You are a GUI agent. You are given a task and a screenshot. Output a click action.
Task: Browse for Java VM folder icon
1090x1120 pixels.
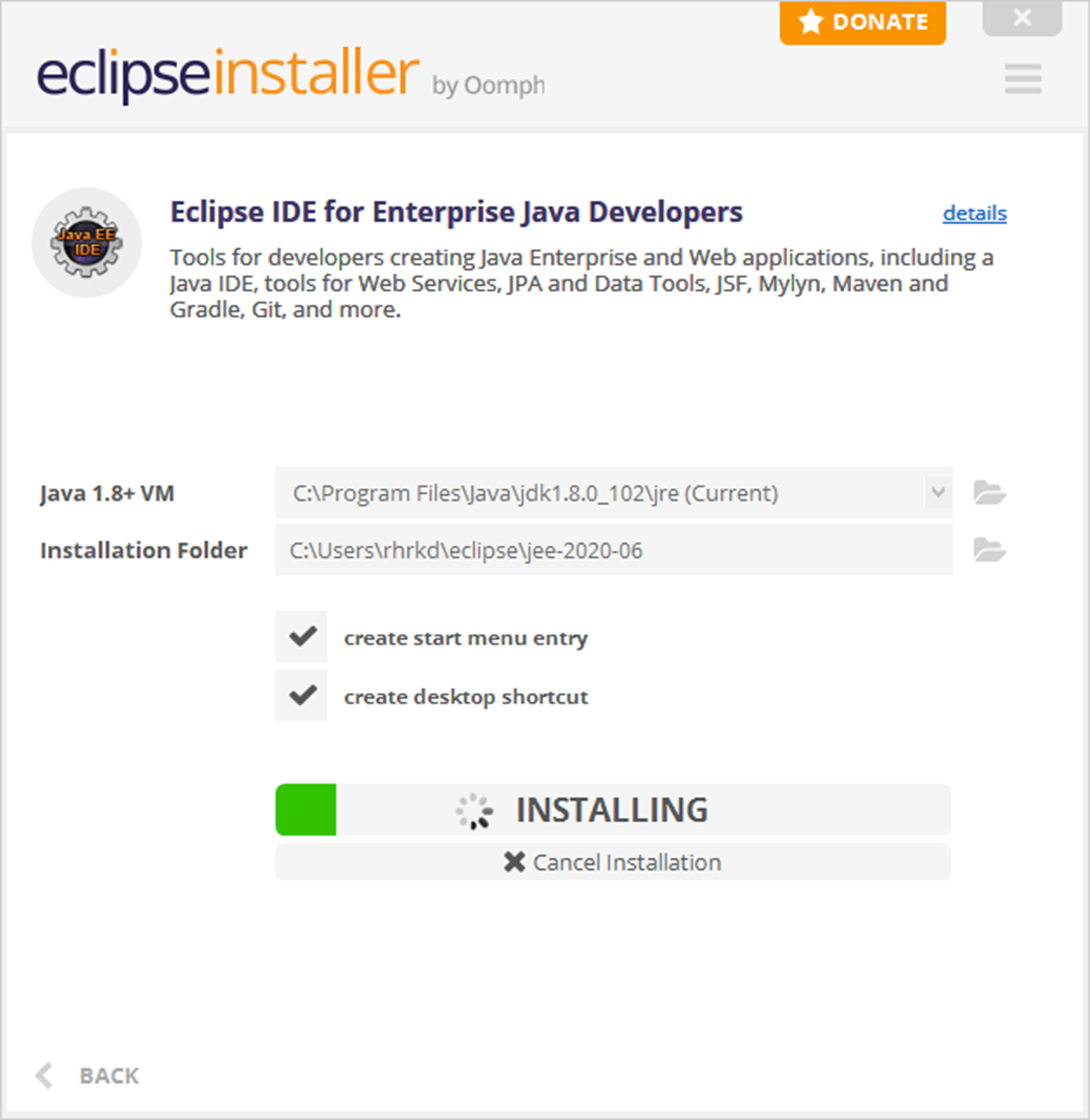click(x=989, y=493)
